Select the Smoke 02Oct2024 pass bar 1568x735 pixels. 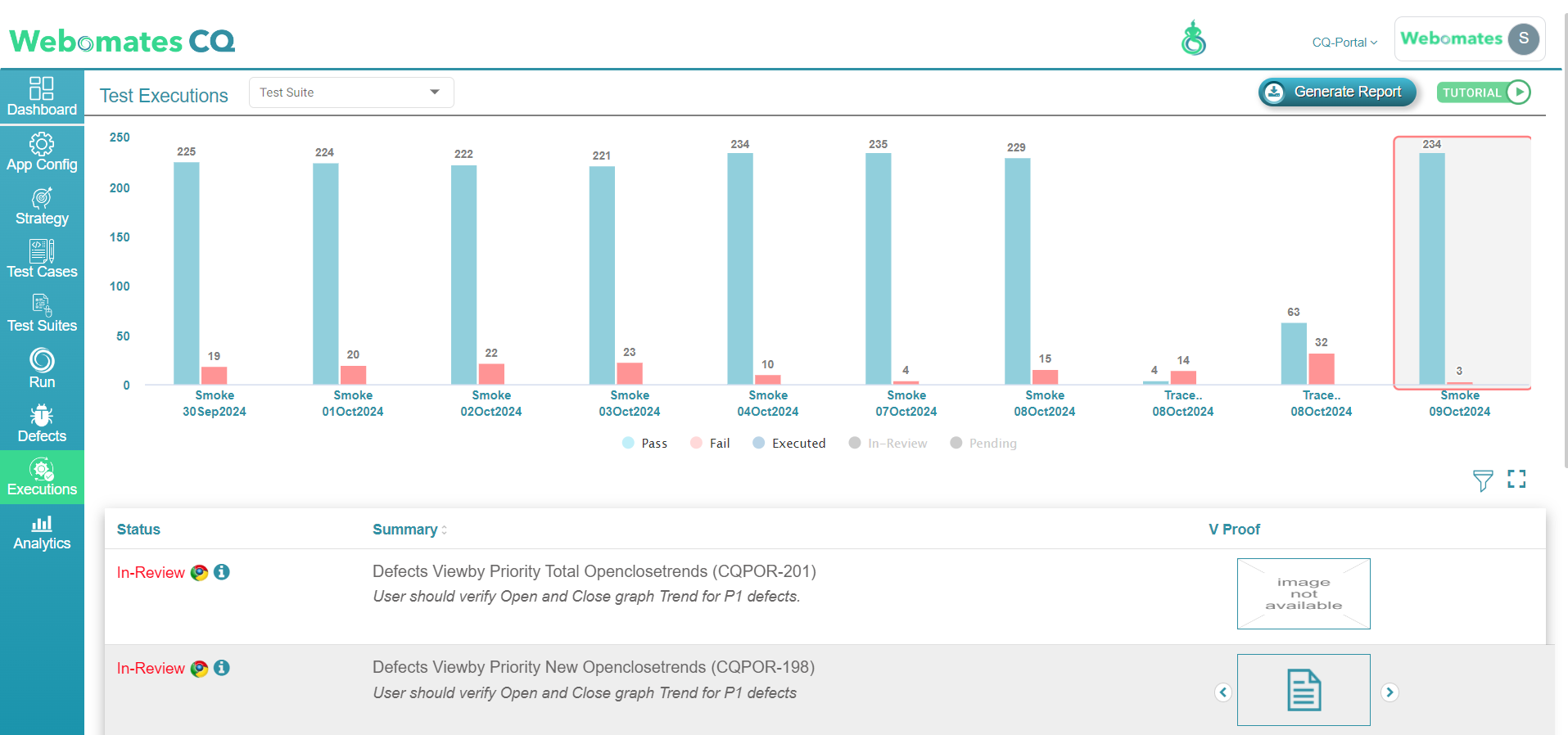(x=463, y=275)
